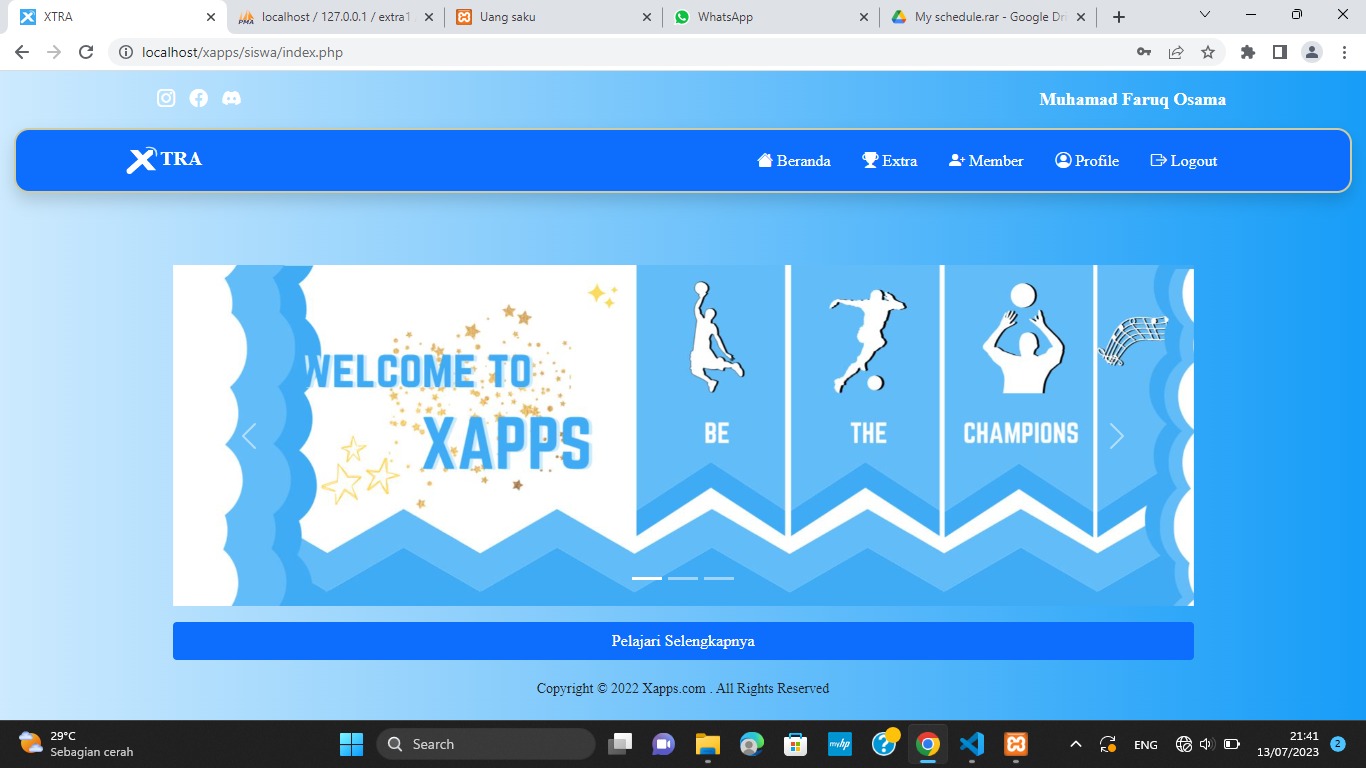The width and height of the screenshot is (1366, 768).
Task: Close the XTRA browser tab
Action: pyautogui.click(x=211, y=17)
